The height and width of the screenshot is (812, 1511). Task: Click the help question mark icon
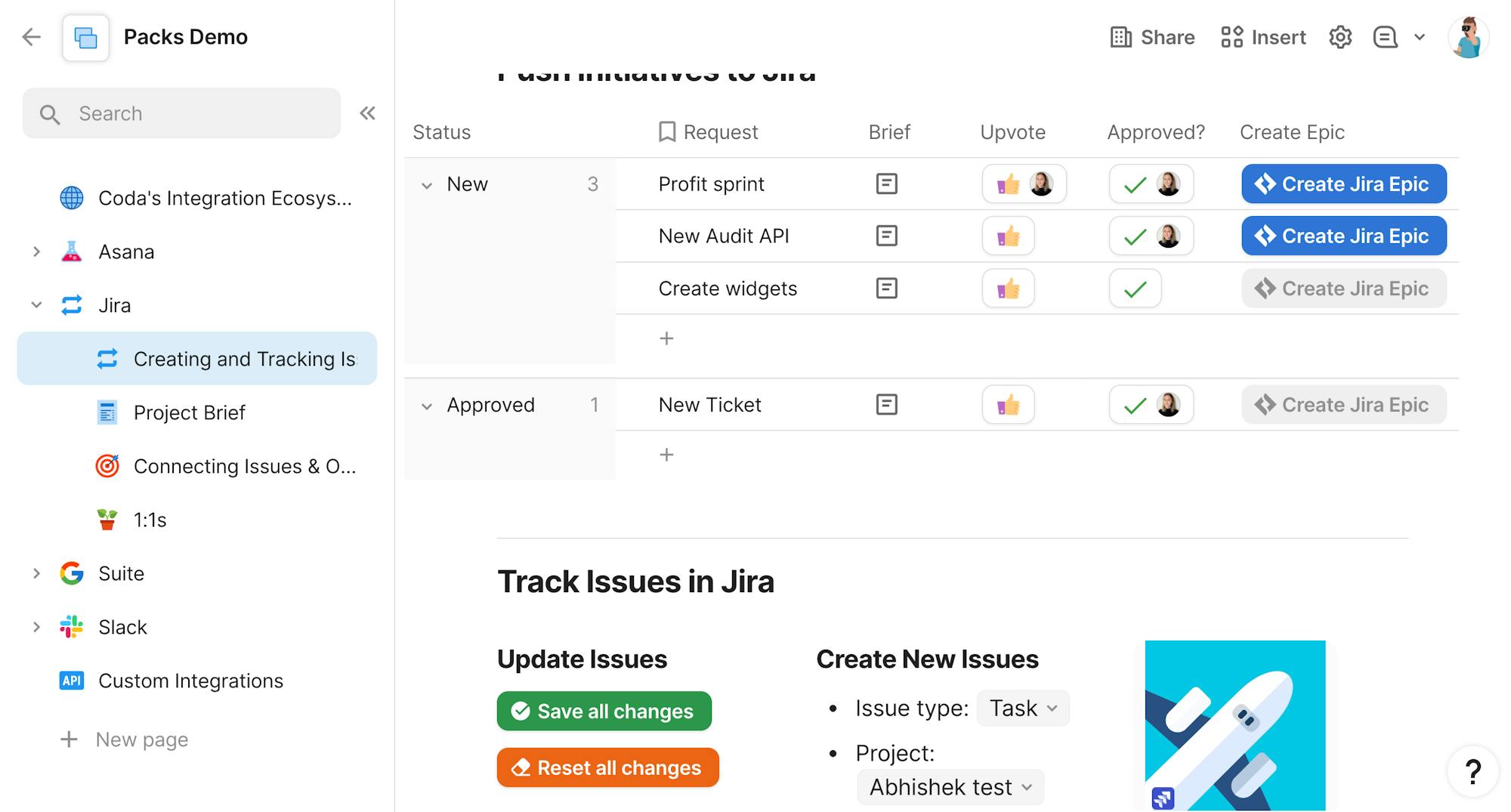[x=1472, y=771]
